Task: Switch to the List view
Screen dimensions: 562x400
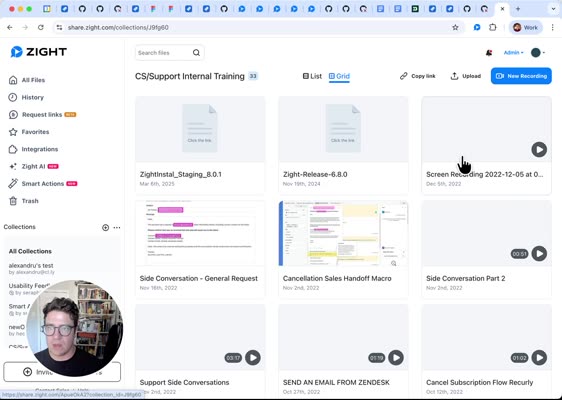Action: pyautogui.click(x=312, y=76)
